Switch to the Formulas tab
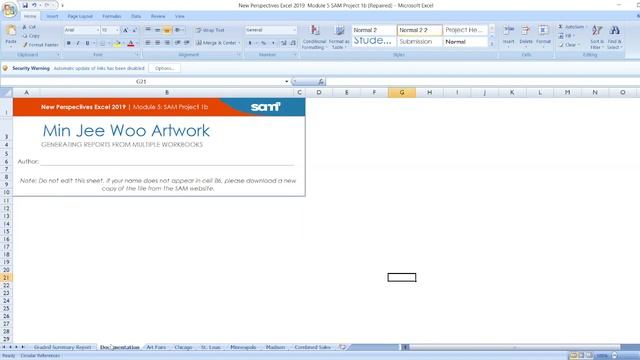Viewport: 640px width, 360px height. 112,16
